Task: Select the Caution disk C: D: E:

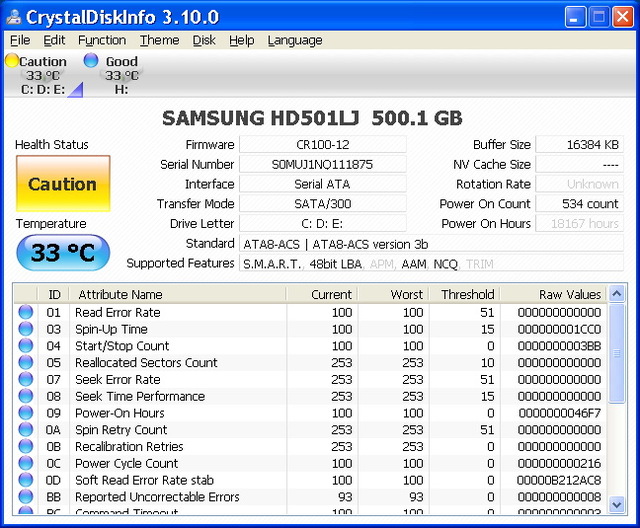Action: (x=43, y=75)
